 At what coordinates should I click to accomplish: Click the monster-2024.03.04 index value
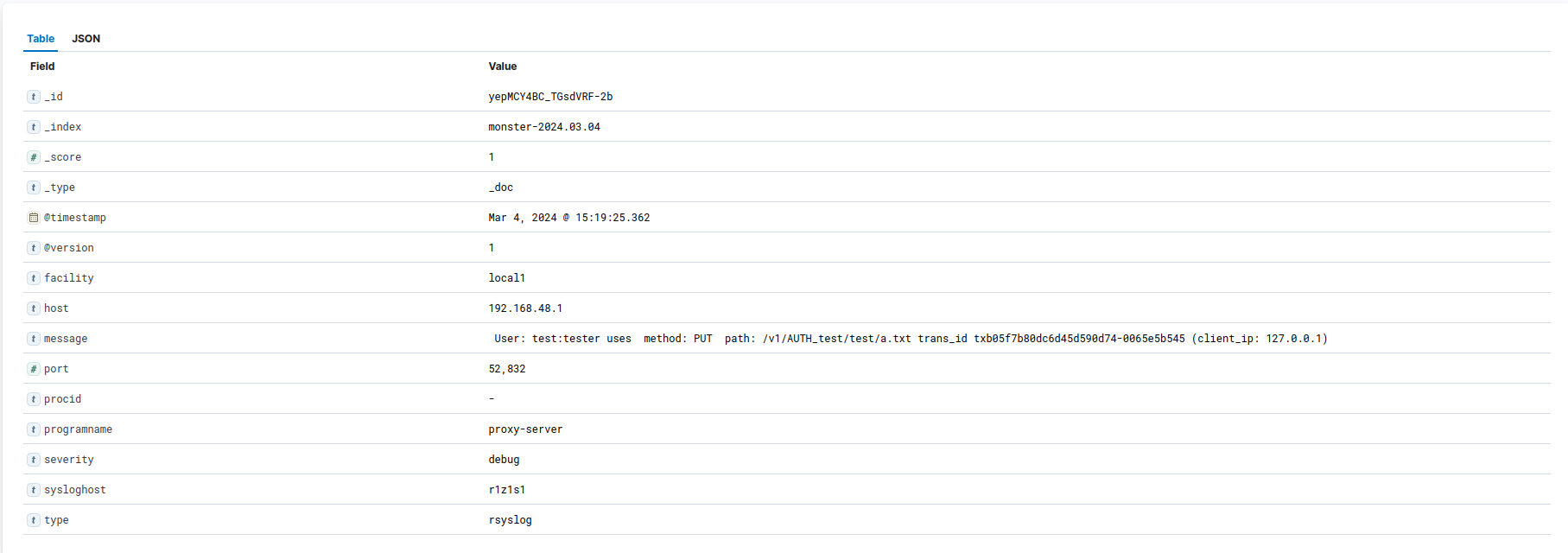544,127
